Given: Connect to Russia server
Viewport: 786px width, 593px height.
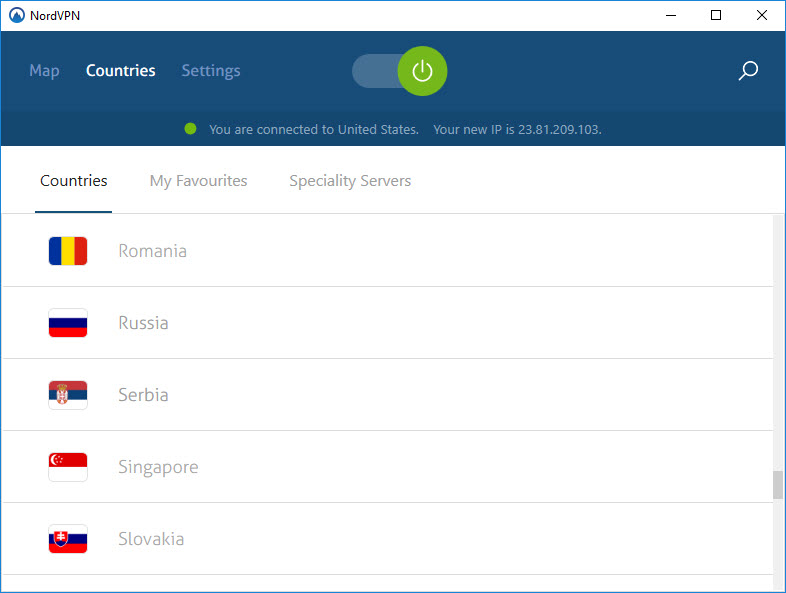Looking at the screenshot, I should [387, 323].
